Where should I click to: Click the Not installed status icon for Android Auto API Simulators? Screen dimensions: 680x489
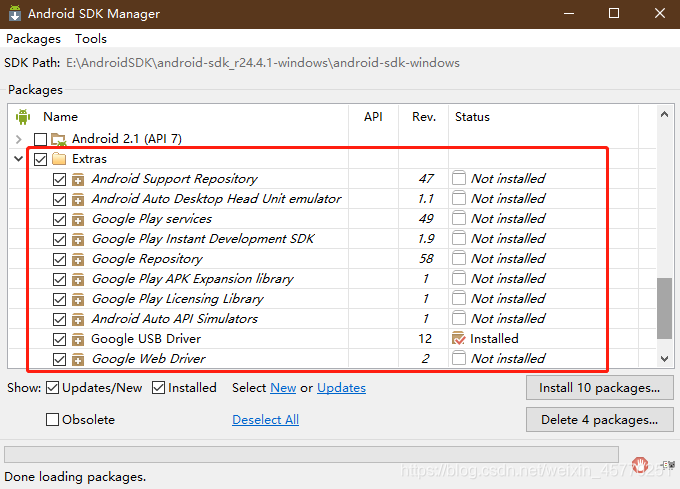[x=458, y=318]
